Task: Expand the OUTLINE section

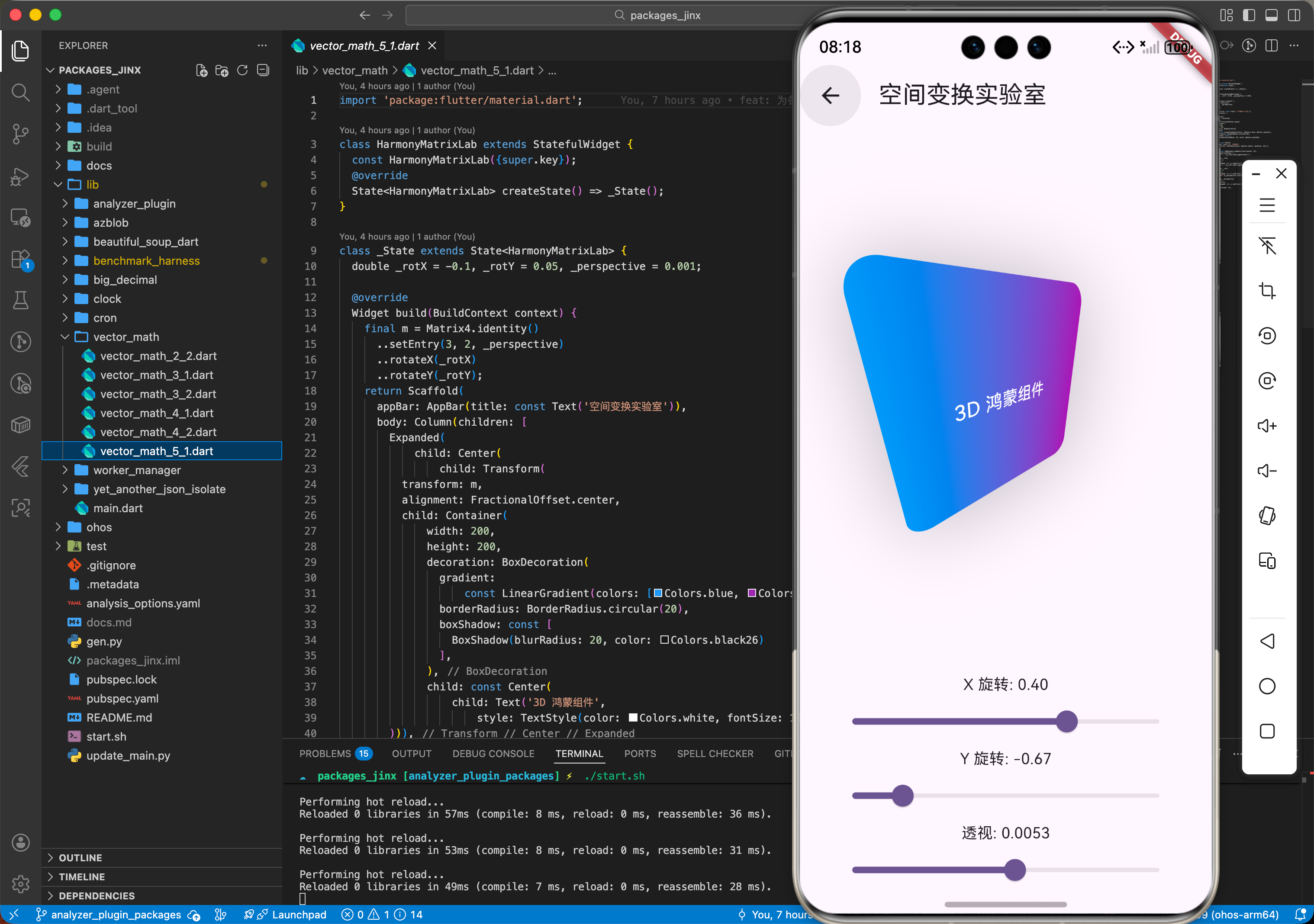Action: click(80, 858)
